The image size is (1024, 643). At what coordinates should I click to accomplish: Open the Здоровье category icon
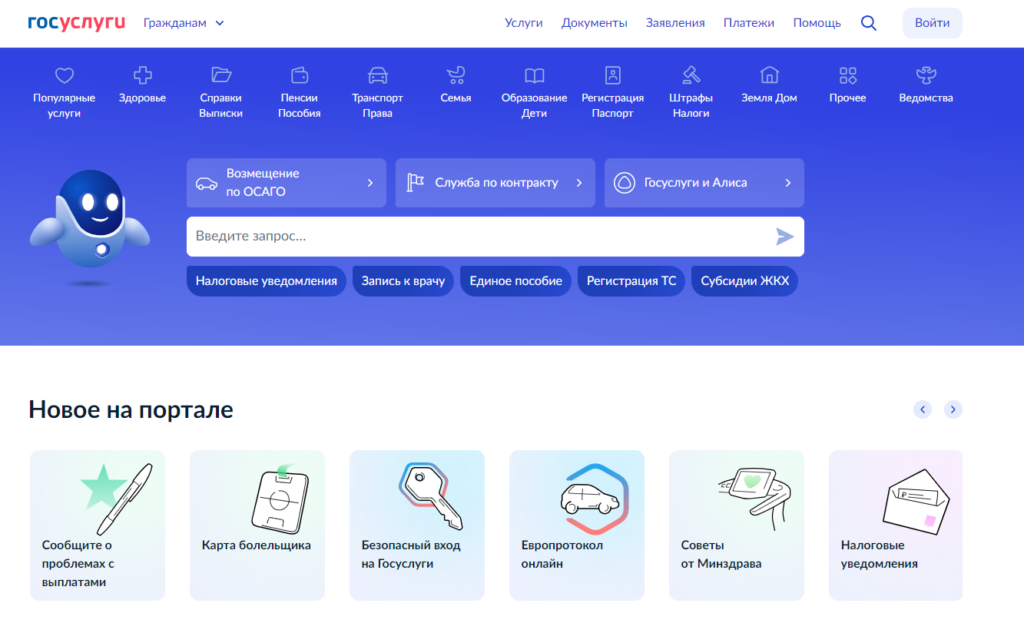(142, 76)
